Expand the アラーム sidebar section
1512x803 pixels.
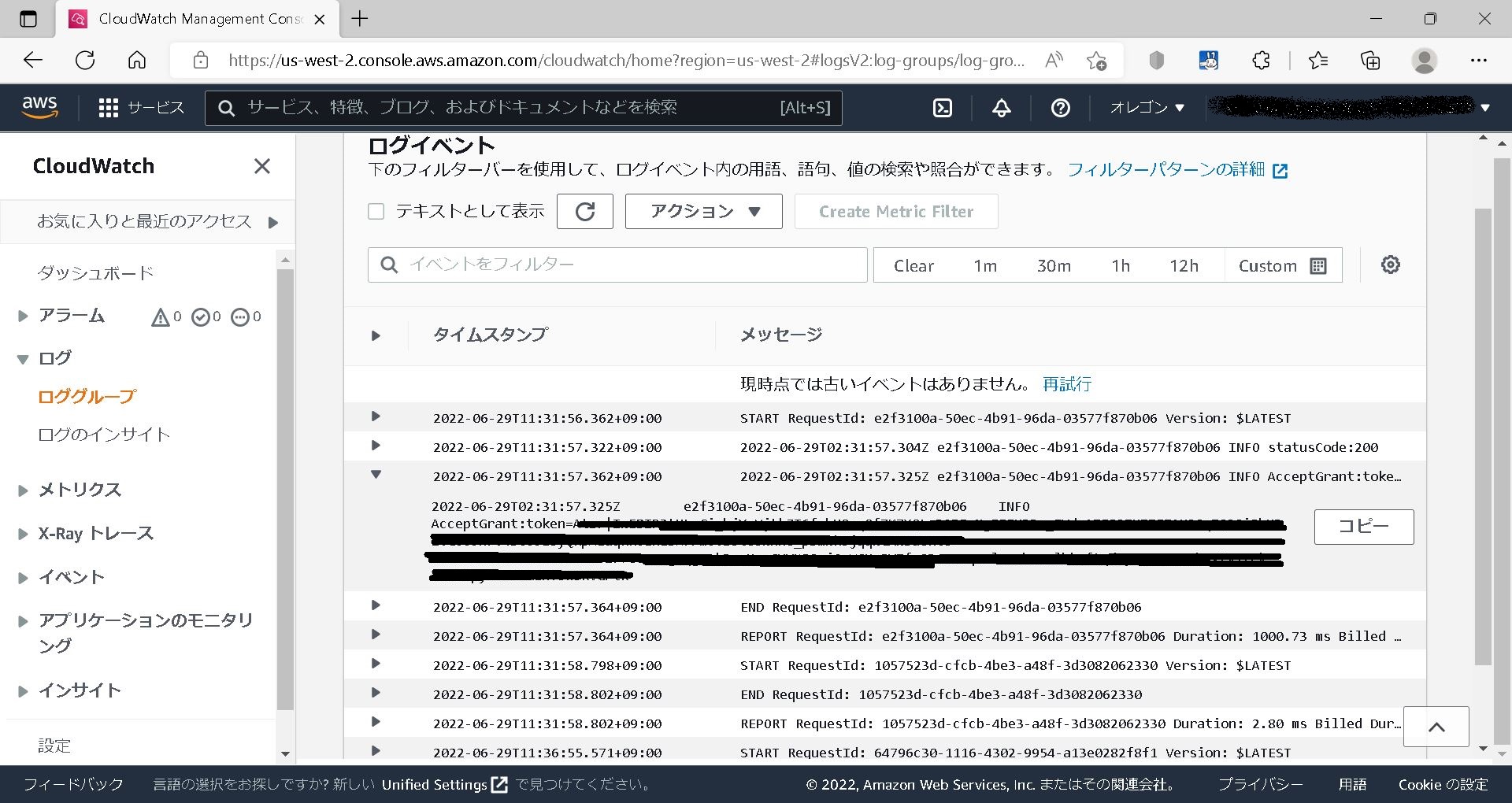[x=23, y=316]
